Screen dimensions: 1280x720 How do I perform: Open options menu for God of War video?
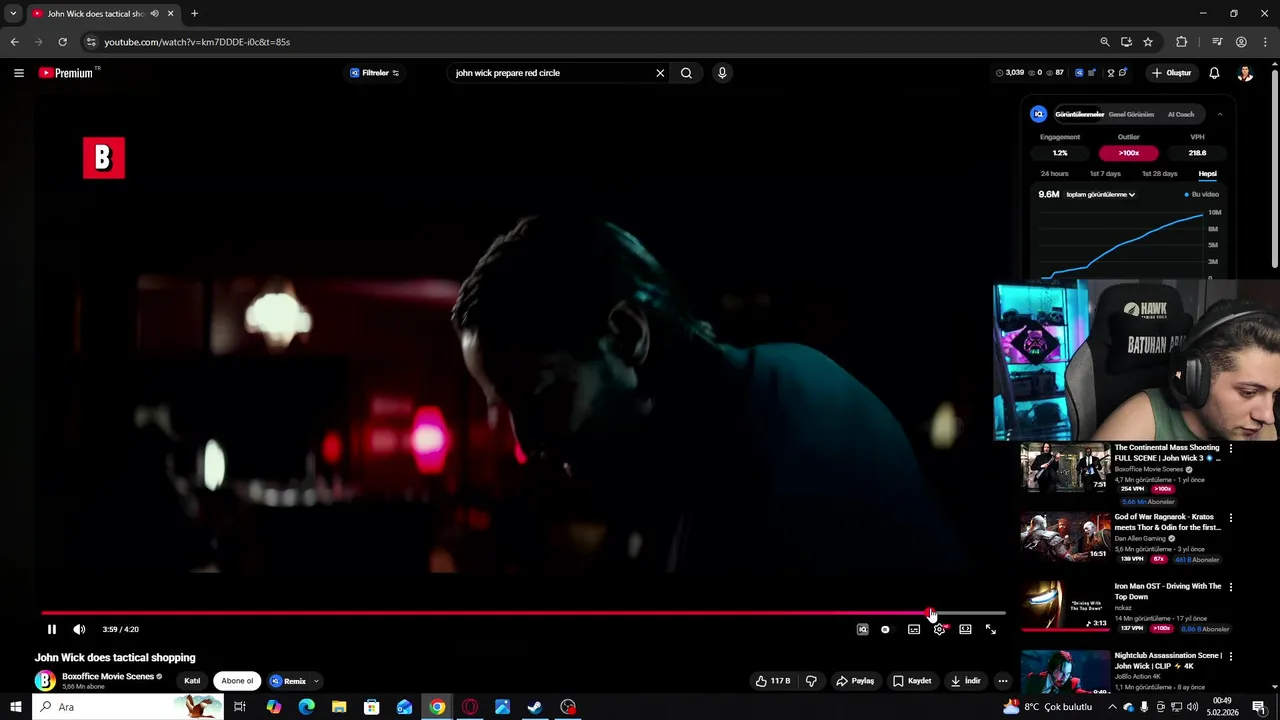(1231, 518)
